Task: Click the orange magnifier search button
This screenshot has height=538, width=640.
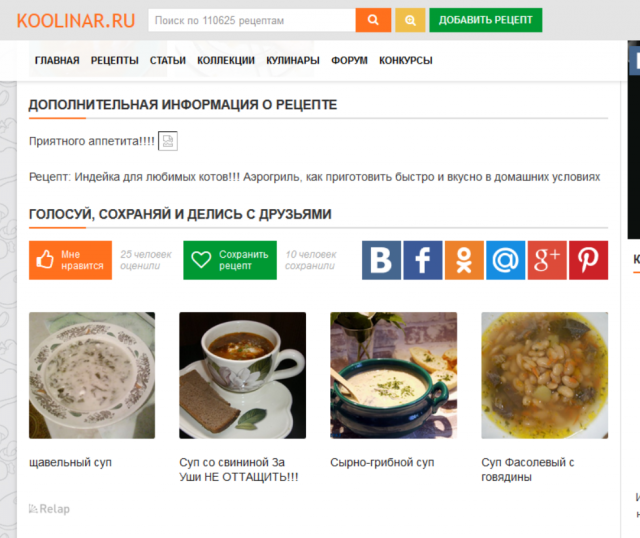Action: tap(373, 20)
